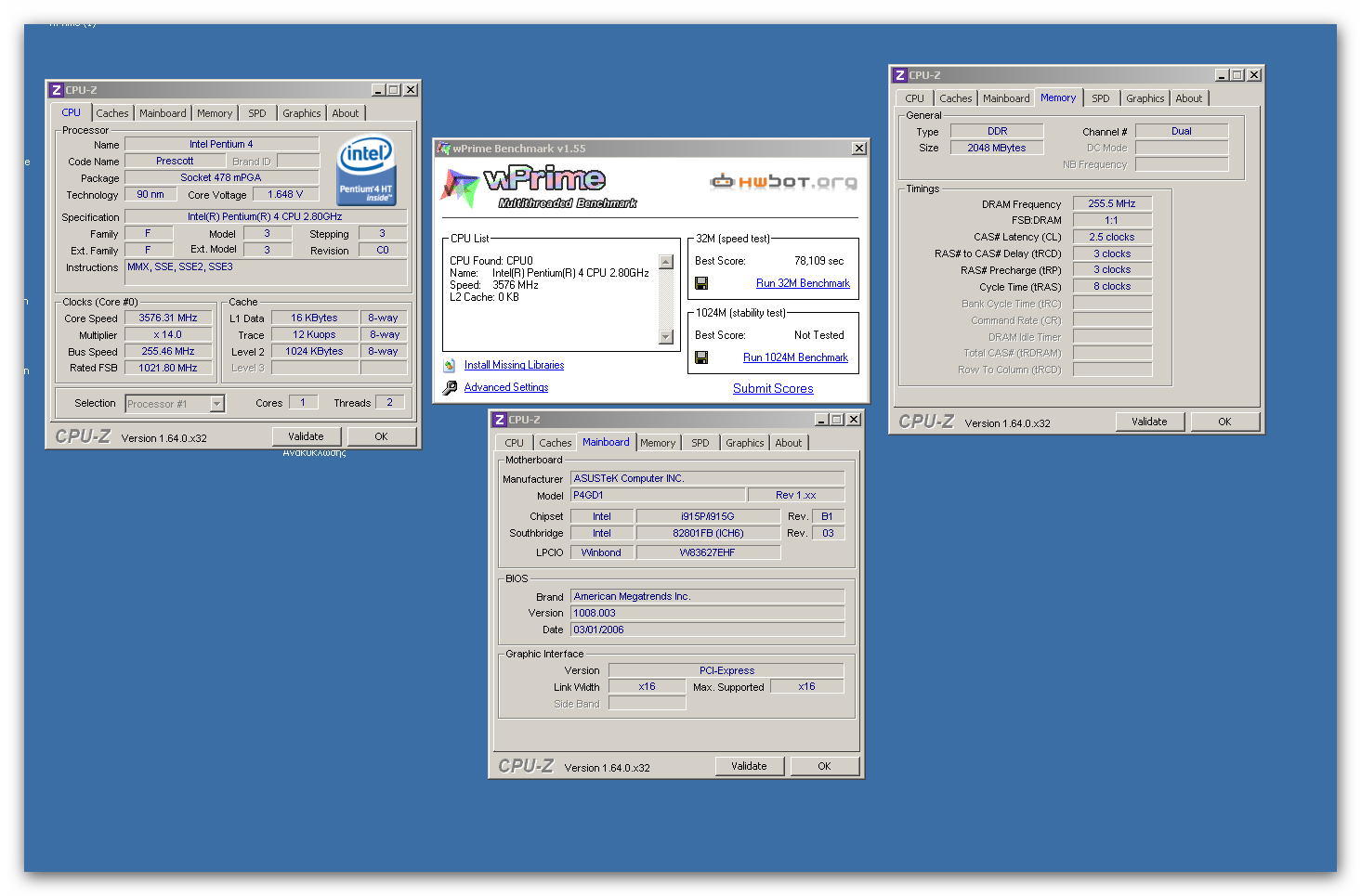1361x896 pixels.
Task: Click the BIOS Date field 03/01/2006
Action: [x=708, y=630]
